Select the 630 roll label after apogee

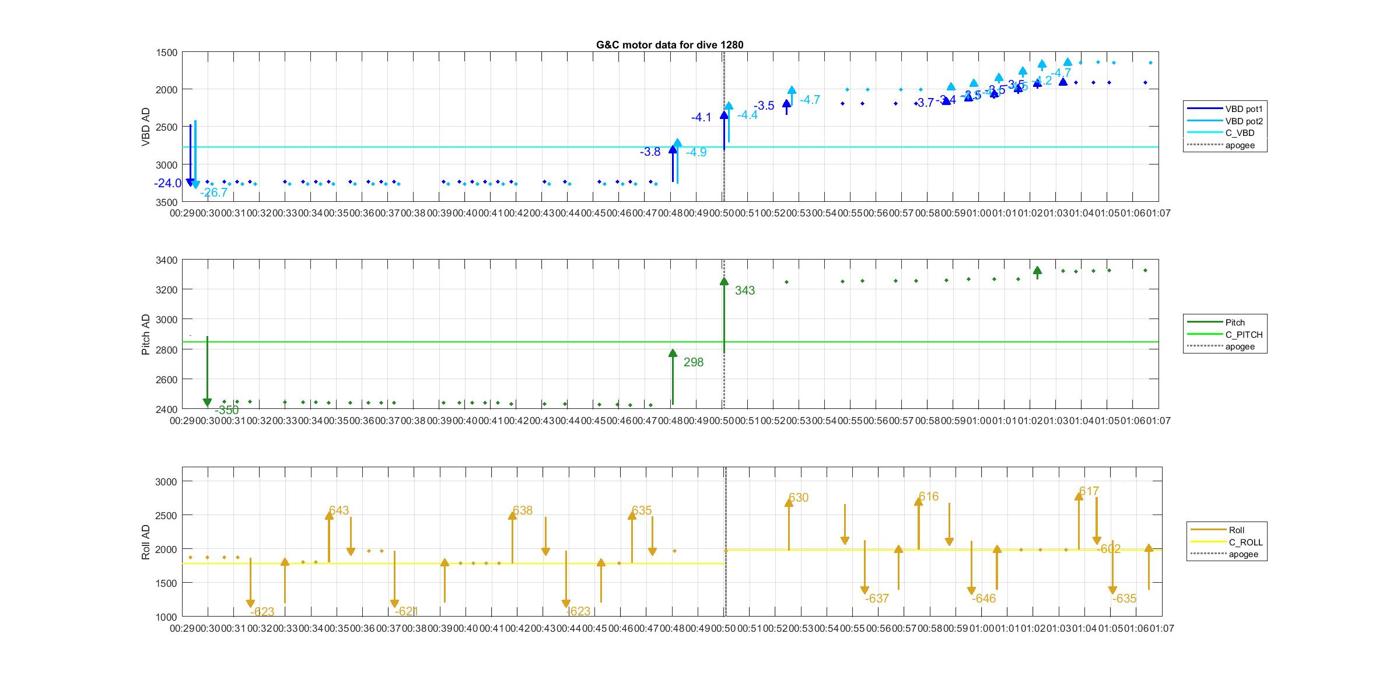pos(798,498)
